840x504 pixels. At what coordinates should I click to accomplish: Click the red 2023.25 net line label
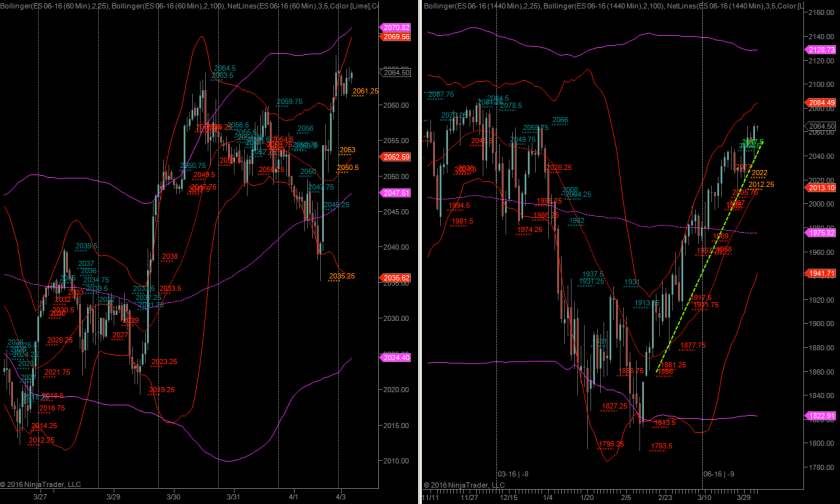coord(164,362)
